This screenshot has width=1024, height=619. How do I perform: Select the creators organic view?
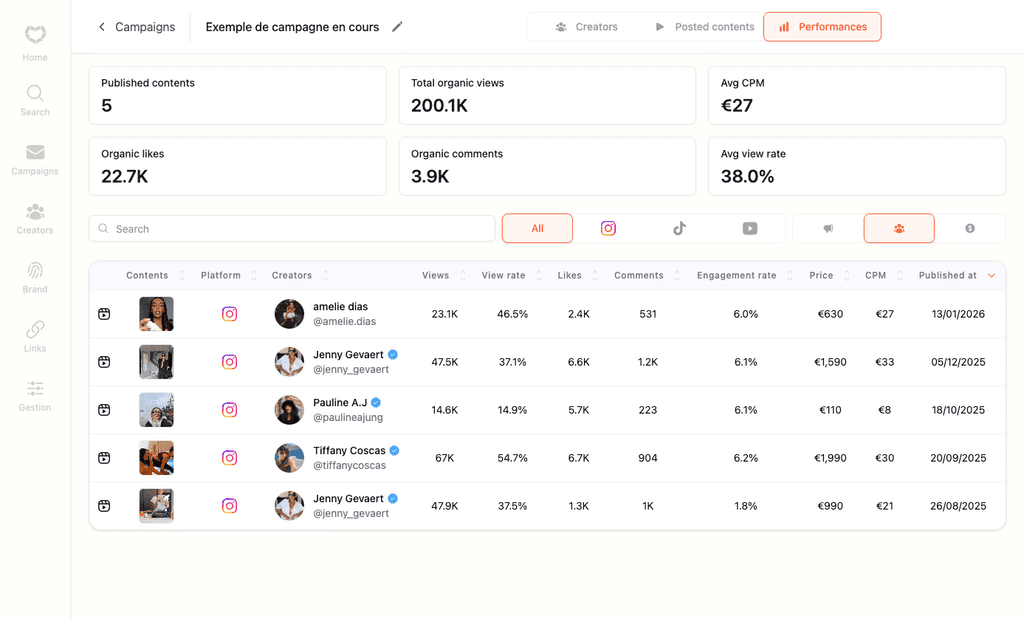tap(899, 229)
